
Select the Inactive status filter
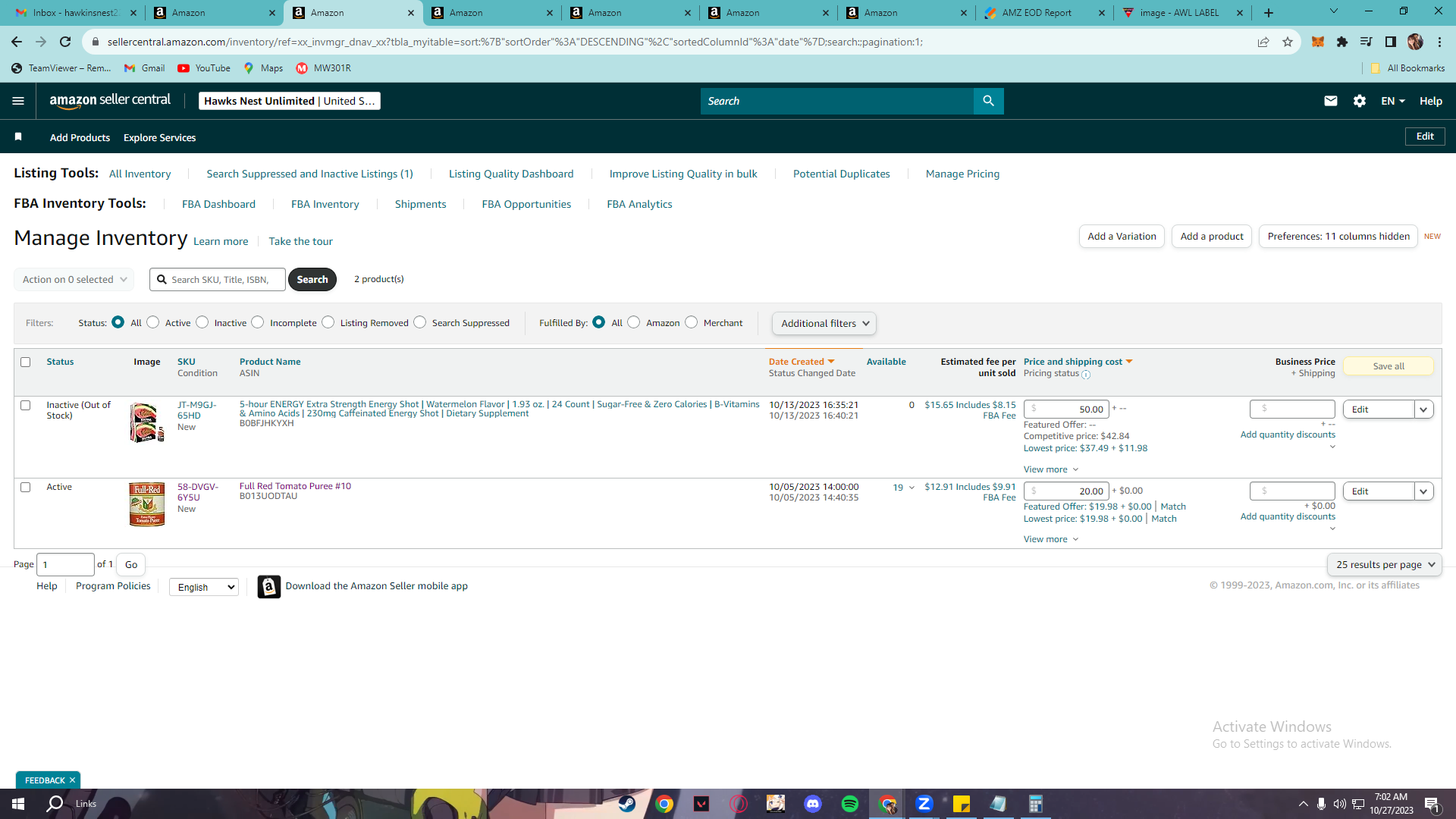tap(202, 322)
